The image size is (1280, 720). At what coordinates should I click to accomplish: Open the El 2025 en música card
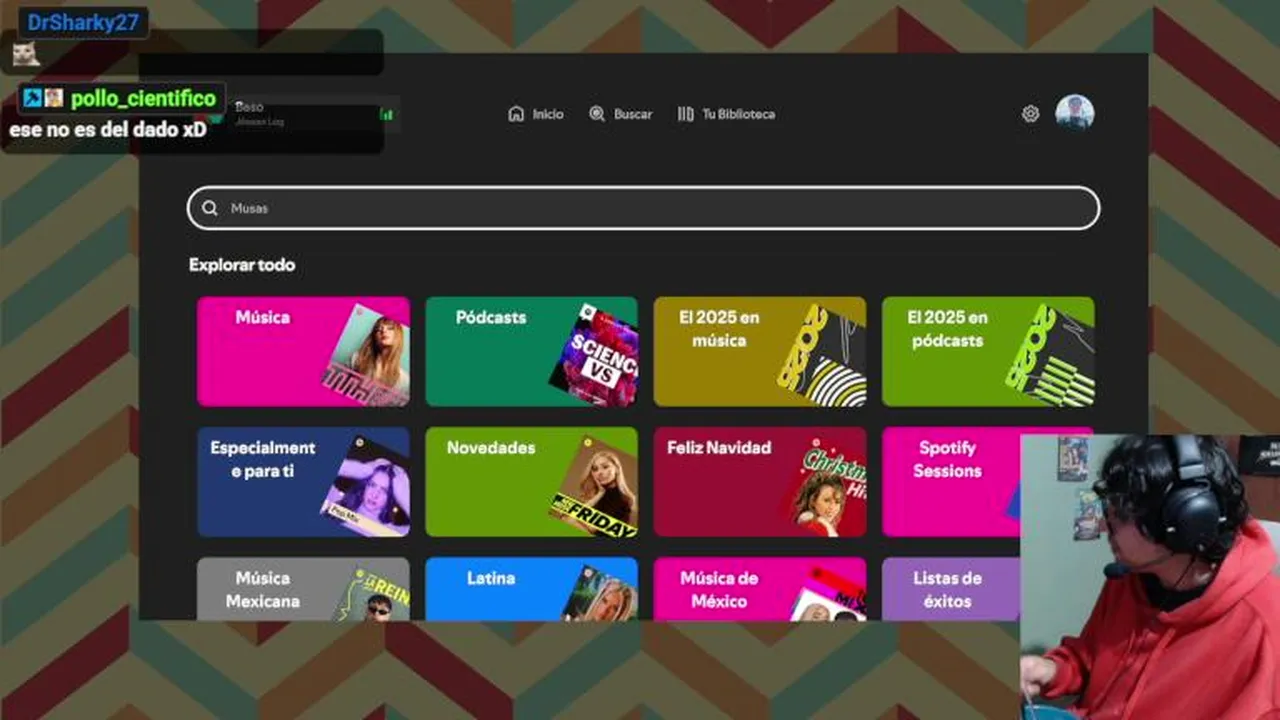tap(760, 351)
